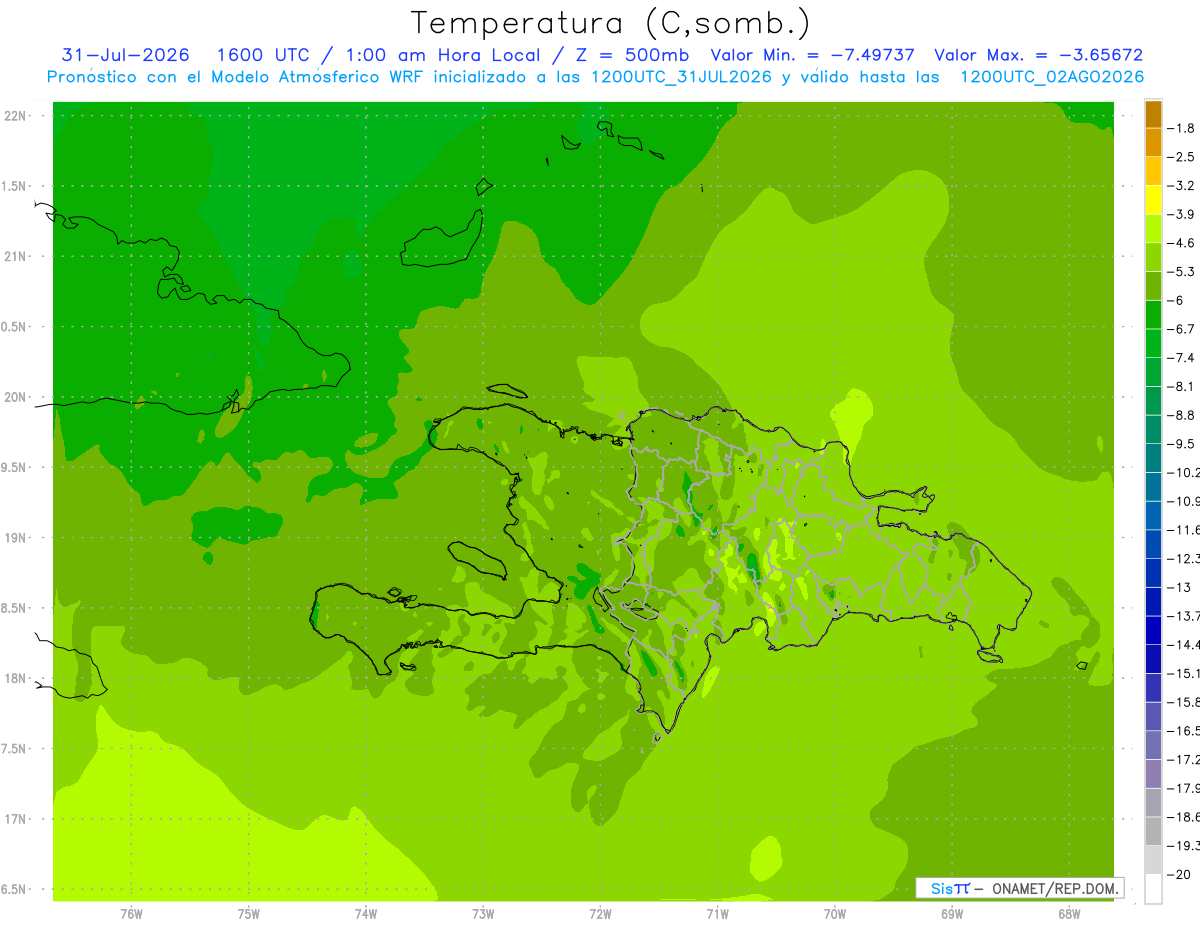Click the '17N' latitude label
This screenshot has width=1200, height=927.
coord(16,819)
